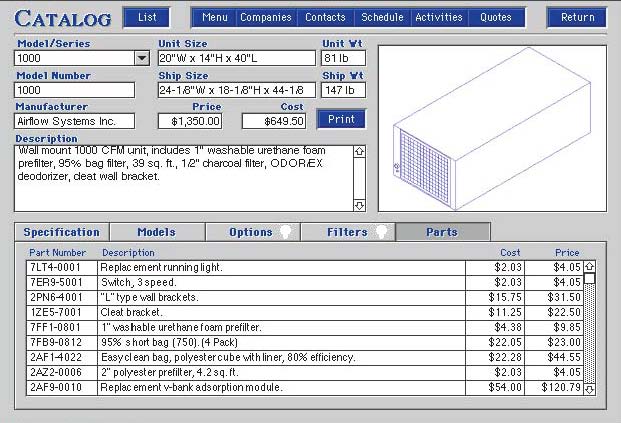
Task: Open the Contacts section
Action: coord(325,17)
